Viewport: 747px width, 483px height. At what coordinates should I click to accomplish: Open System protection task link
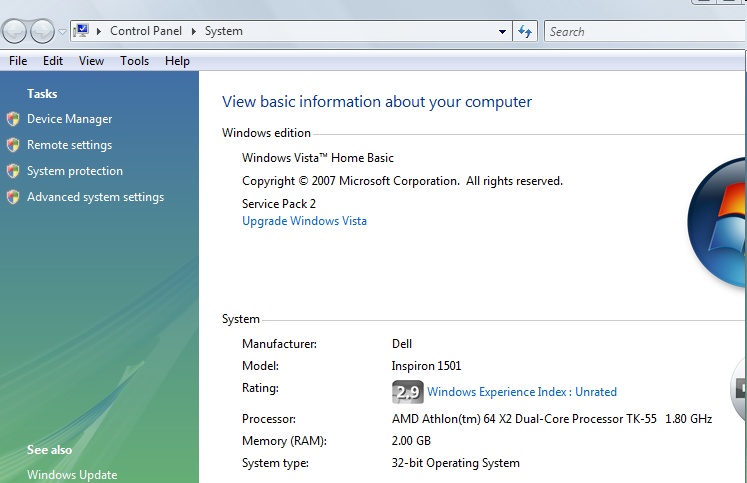tap(75, 171)
